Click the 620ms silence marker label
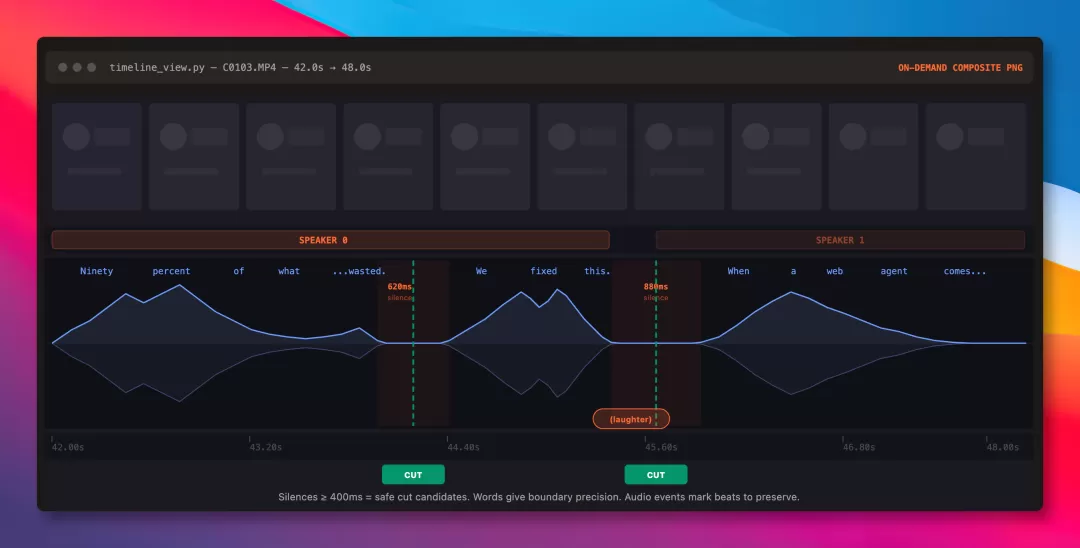Viewport: 1080px width, 548px height. pos(399,286)
